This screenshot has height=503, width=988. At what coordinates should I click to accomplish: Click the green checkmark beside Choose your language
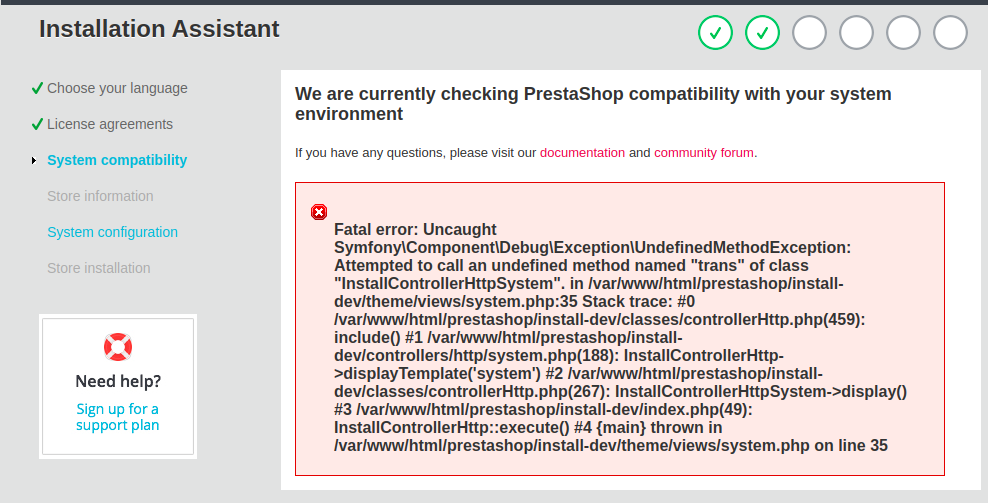pos(37,88)
